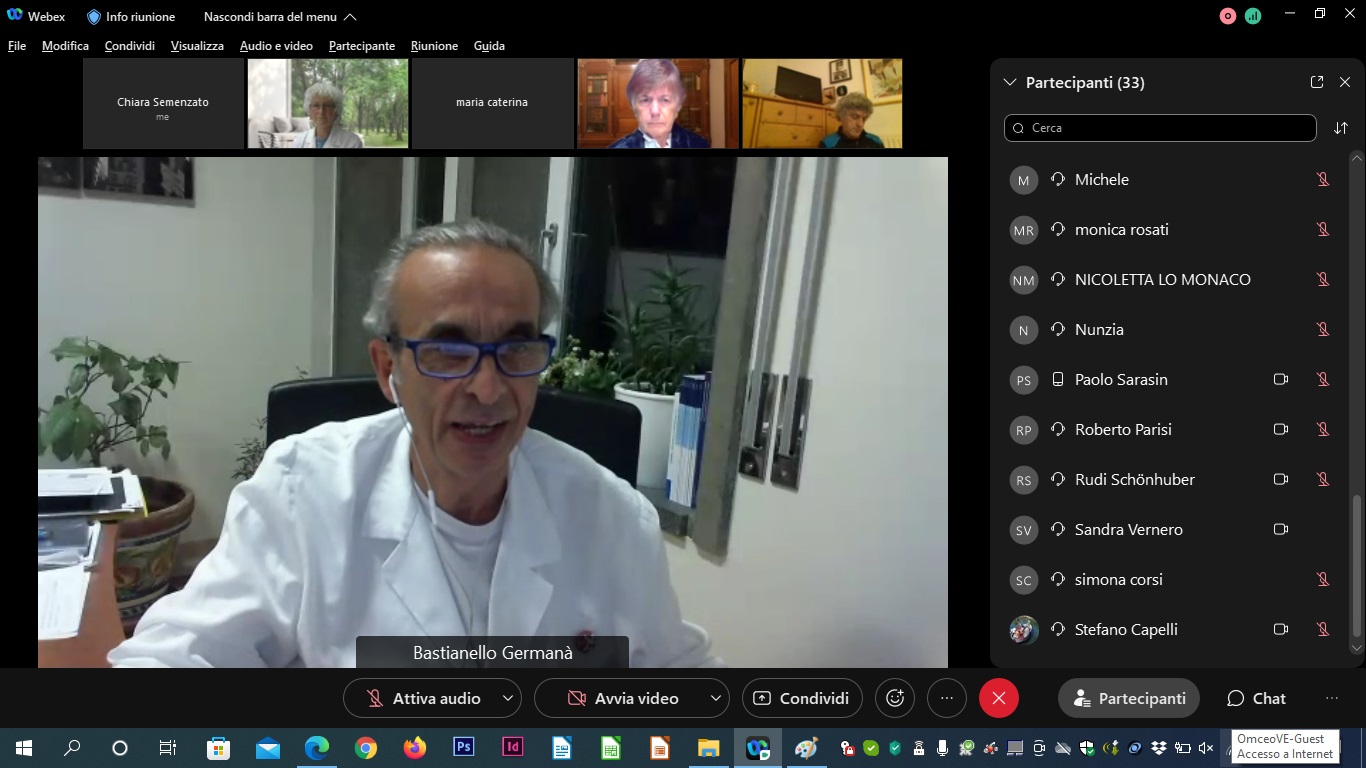The width and height of the screenshot is (1366, 768).
Task: Toggle the Partecipanti panel button
Action: pyautogui.click(x=1129, y=698)
